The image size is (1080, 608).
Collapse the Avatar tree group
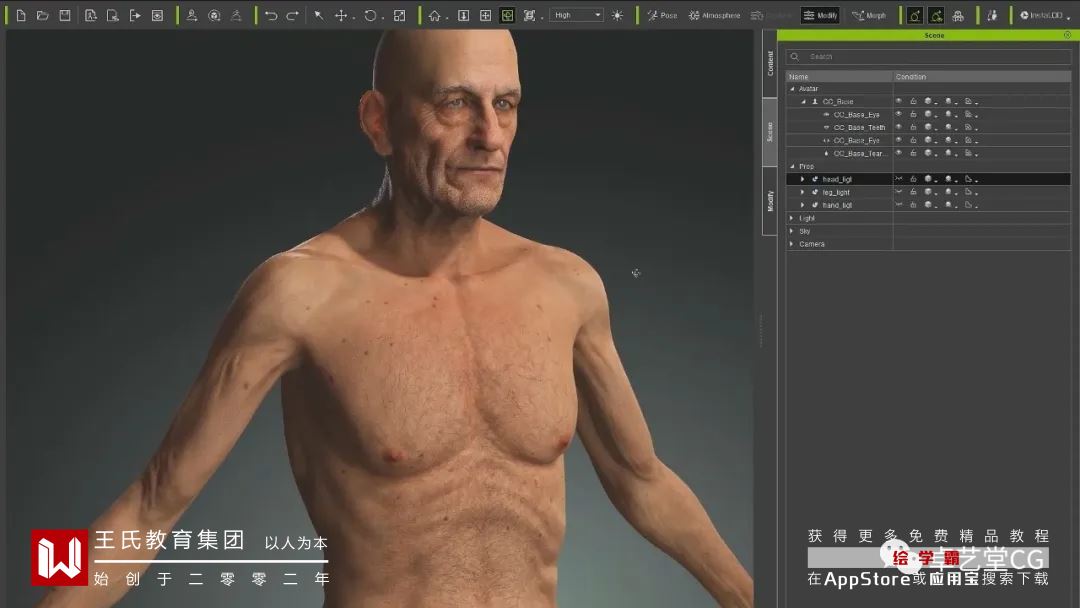pos(792,89)
